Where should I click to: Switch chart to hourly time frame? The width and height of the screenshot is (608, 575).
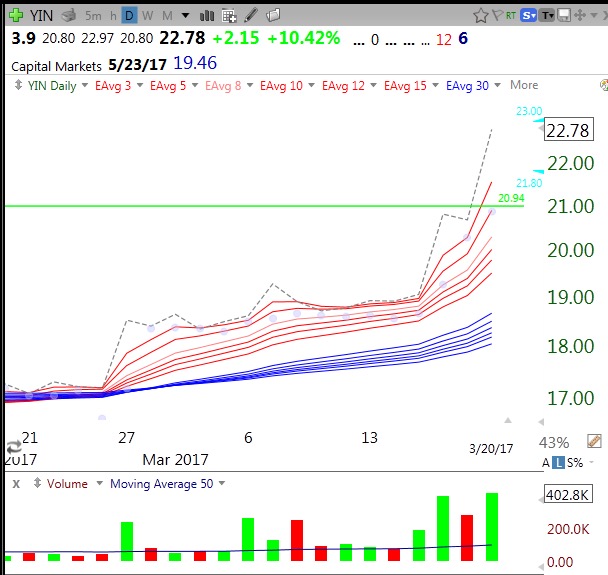113,16
